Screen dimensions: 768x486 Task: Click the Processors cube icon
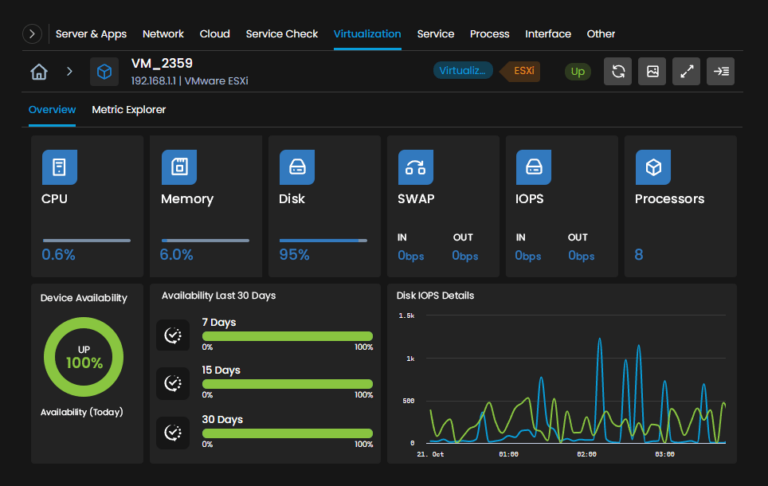tap(653, 167)
